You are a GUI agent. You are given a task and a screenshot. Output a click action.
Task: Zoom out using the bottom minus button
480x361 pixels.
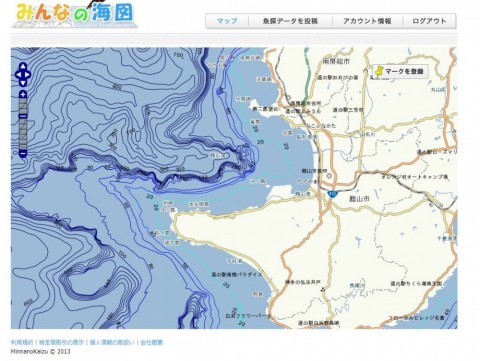[23, 153]
